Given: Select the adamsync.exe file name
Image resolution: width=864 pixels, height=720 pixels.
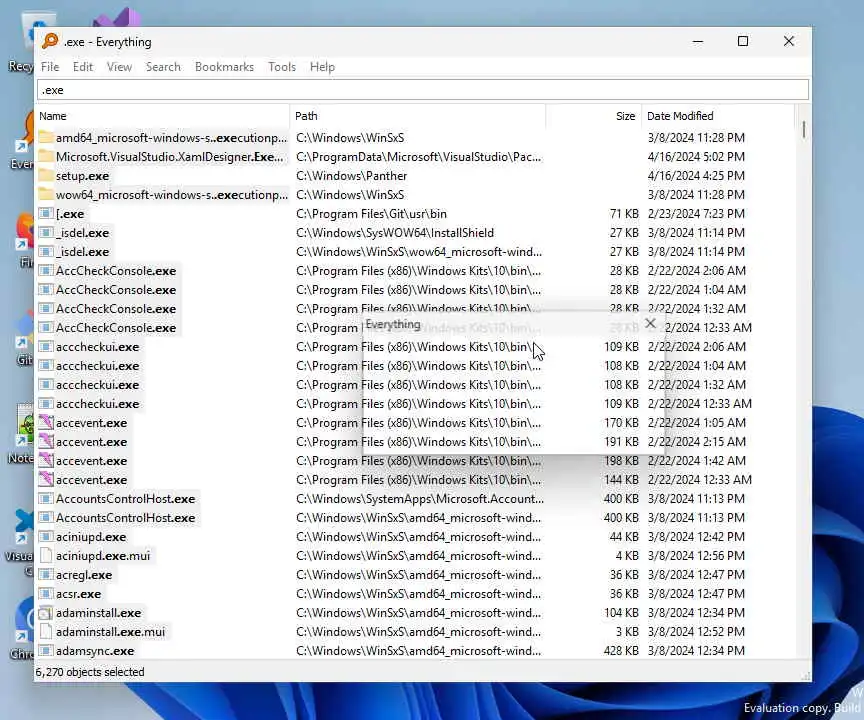Looking at the screenshot, I should click(x=95, y=651).
